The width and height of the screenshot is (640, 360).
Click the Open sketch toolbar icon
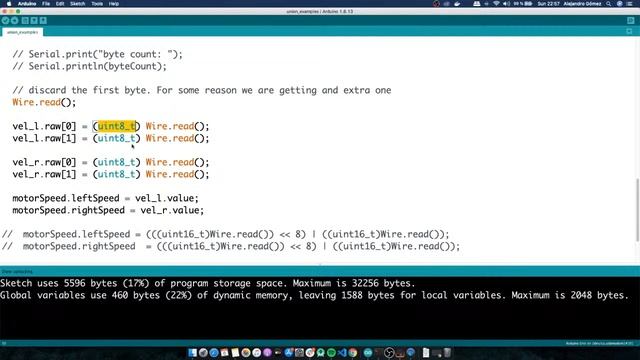pos(34,20)
